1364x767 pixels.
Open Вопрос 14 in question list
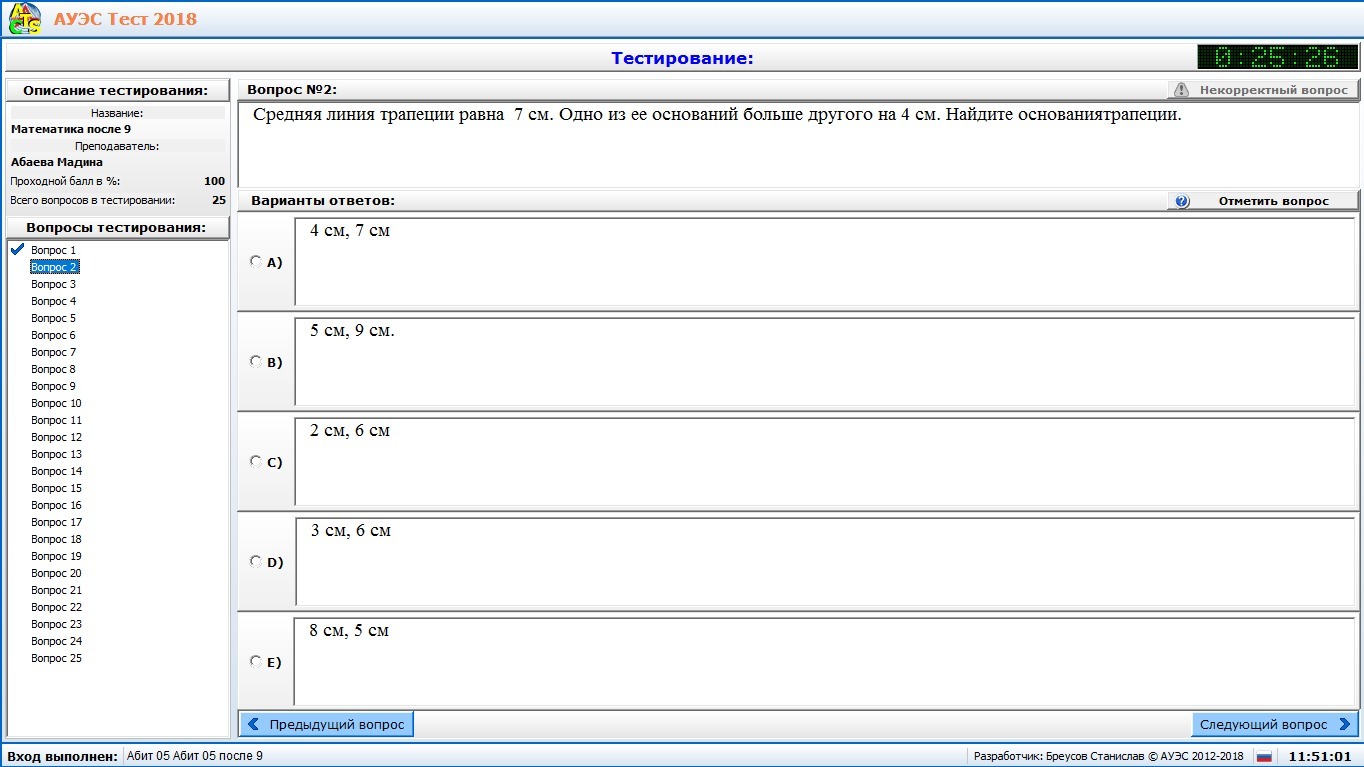click(x=56, y=471)
